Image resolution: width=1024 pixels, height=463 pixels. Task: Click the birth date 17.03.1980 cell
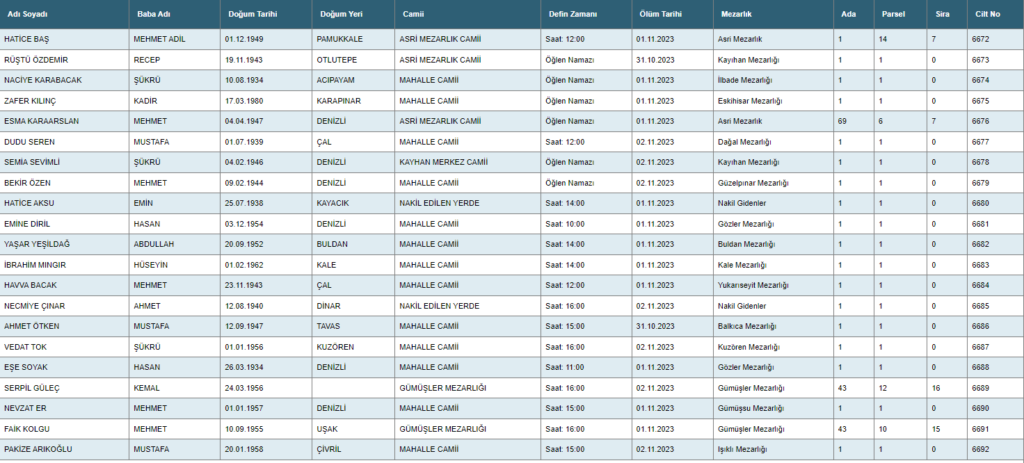point(243,101)
